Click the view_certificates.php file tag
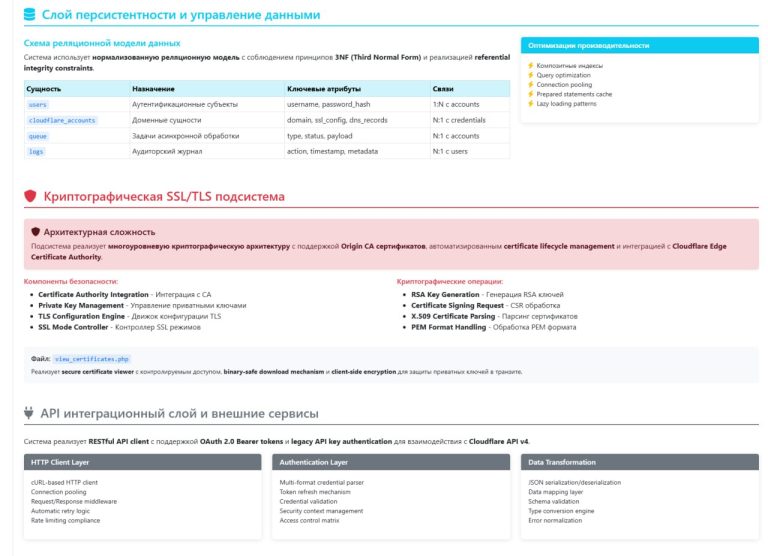 pyautogui.click(x=92, y=358)
